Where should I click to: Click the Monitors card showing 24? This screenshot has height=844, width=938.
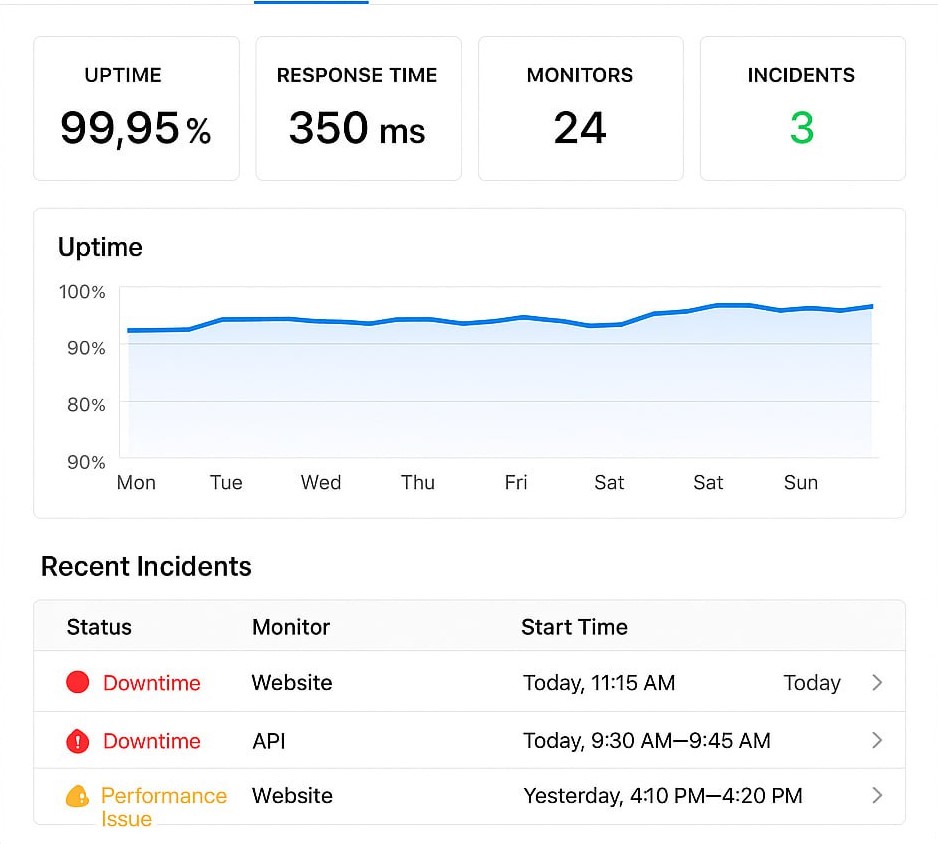click(580, 109)
